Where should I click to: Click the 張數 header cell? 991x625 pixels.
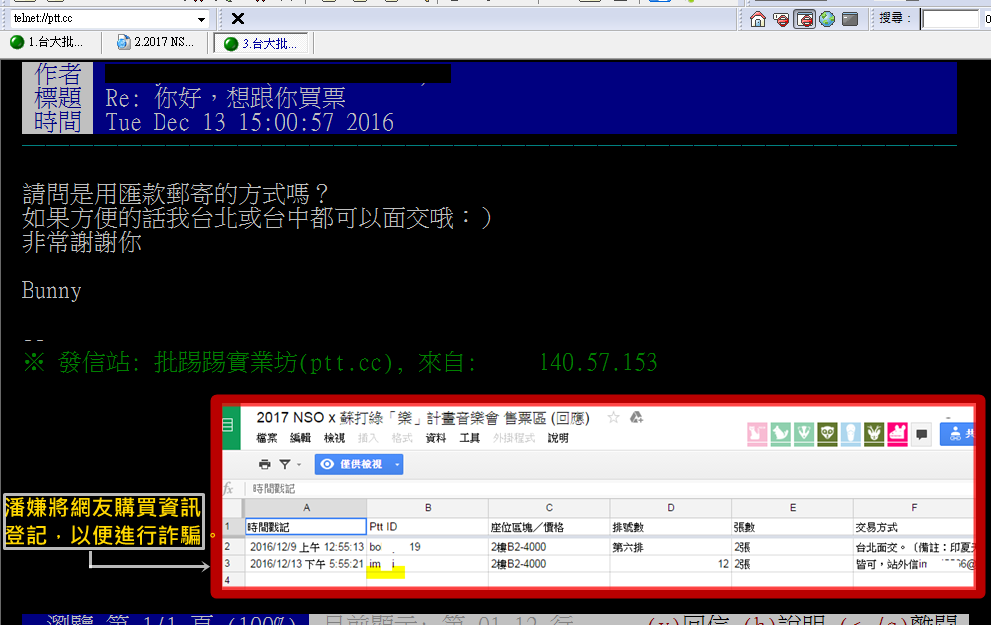793,527
